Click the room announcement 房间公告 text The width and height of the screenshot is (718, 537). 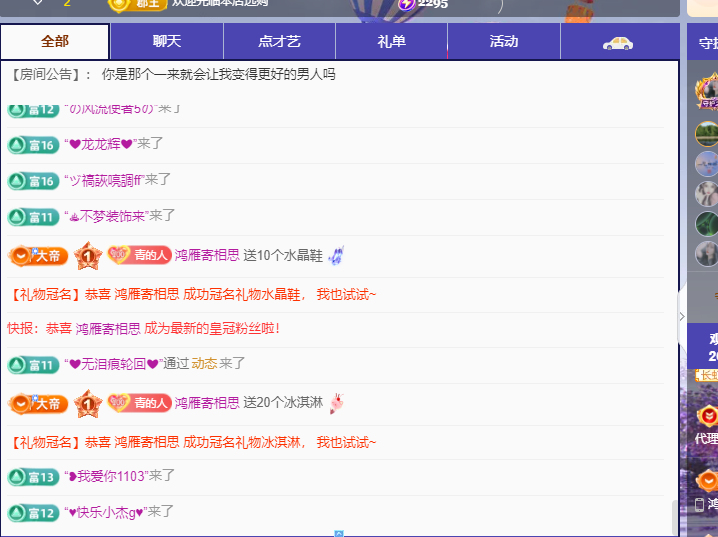(174, 74)
